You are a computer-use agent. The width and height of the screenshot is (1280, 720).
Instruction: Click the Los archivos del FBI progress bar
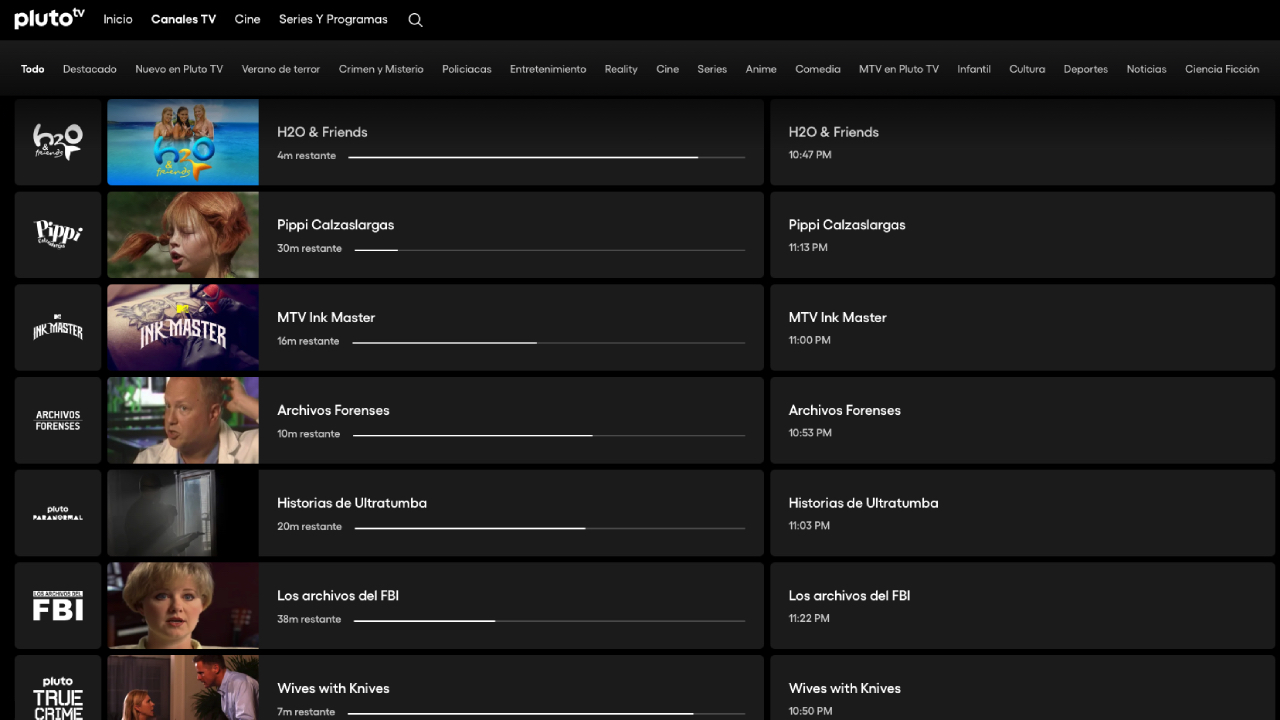coord(549,620)
